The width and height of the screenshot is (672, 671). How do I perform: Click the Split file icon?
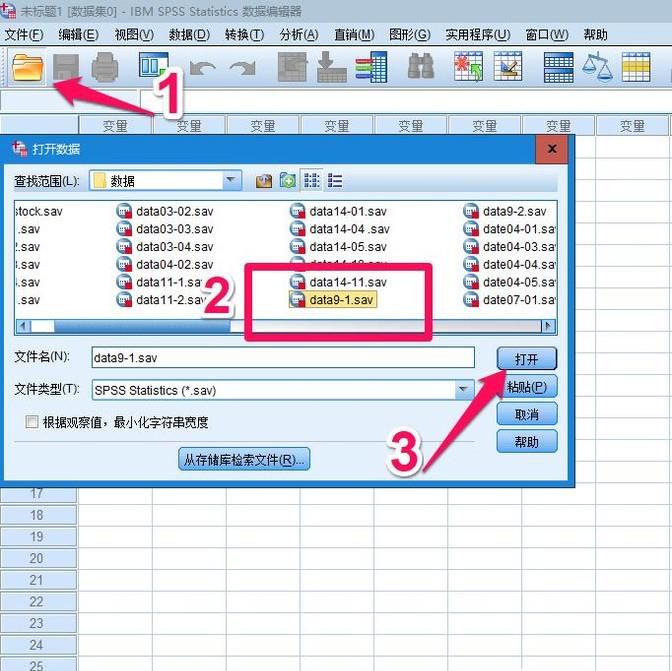558,67
